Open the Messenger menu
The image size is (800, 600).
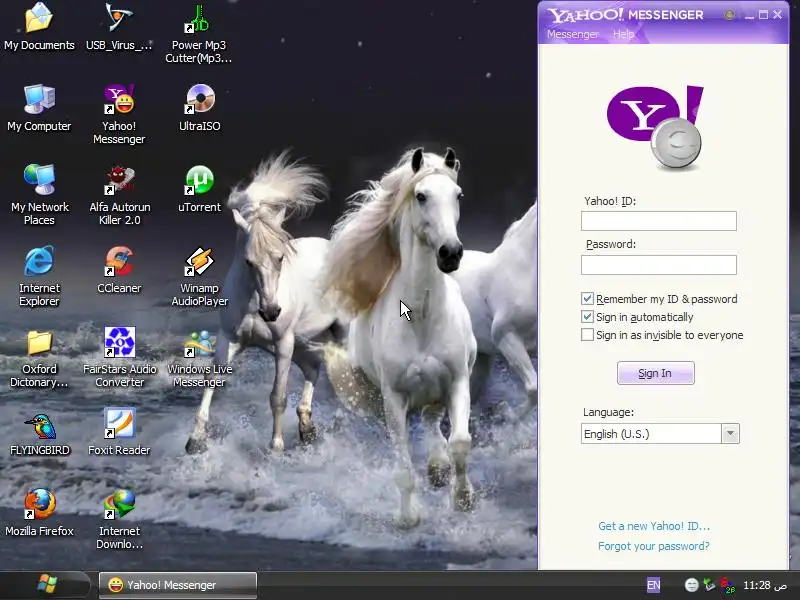573,34
